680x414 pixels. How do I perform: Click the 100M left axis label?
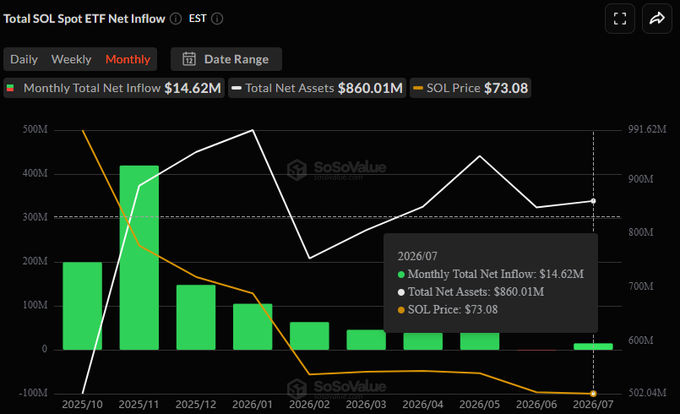tap(35, 305)
